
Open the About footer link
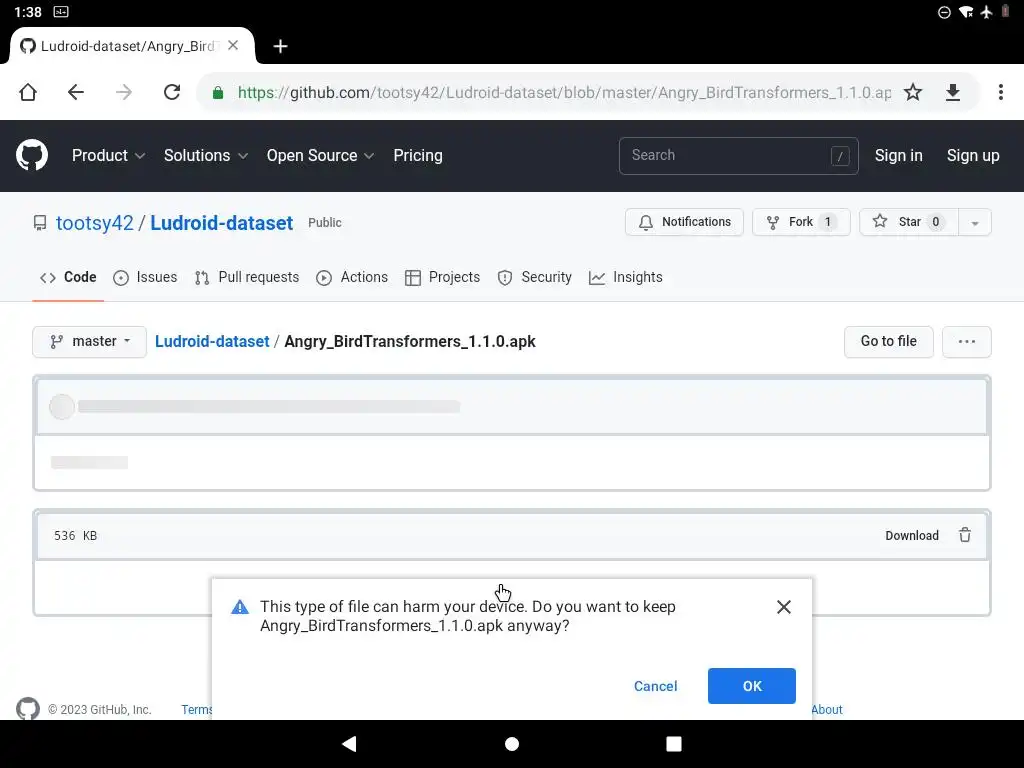click(827, 710)
